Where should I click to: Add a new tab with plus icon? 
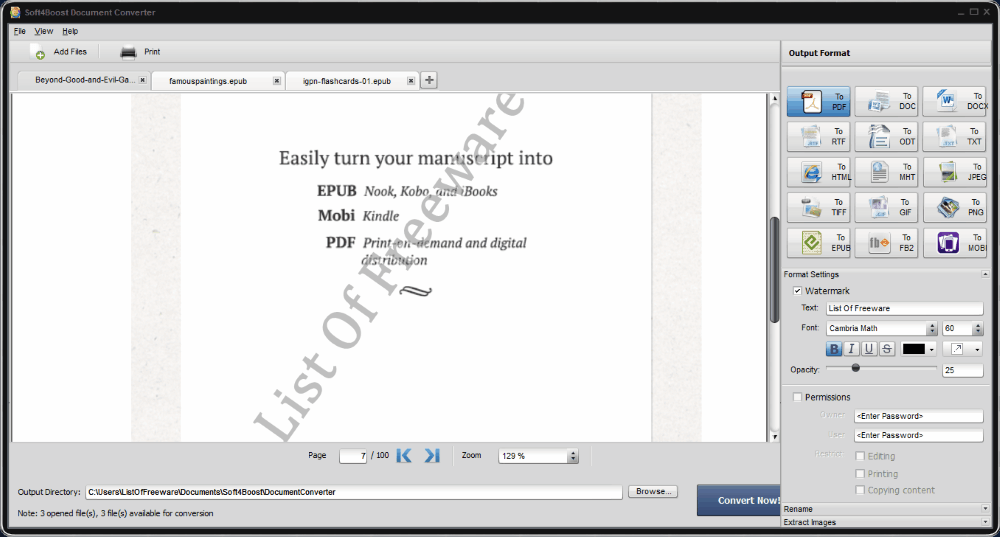coord(429,80)
